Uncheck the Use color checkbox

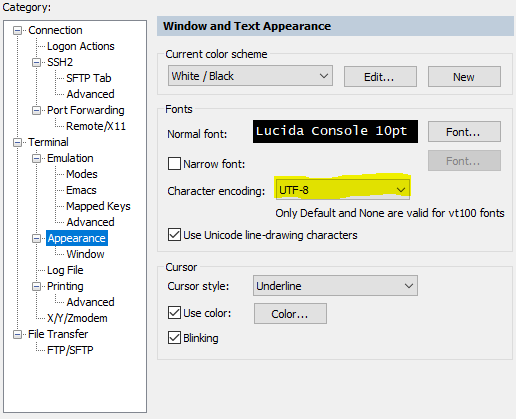(174, 313)
